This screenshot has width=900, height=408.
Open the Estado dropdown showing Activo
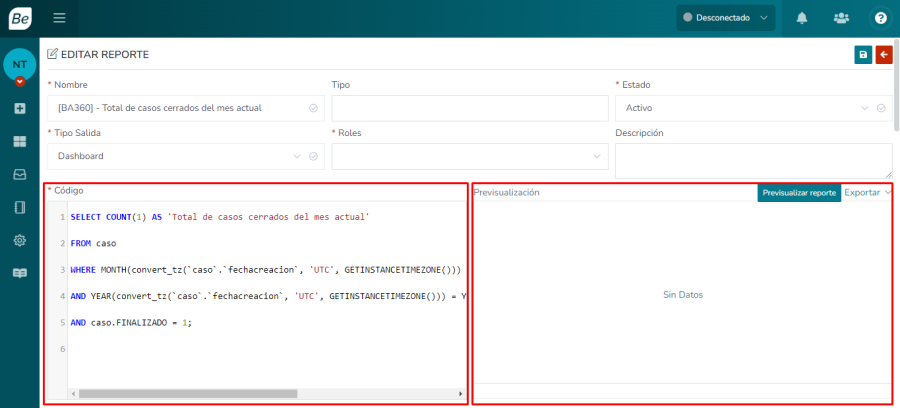click(x=752, y=108)
